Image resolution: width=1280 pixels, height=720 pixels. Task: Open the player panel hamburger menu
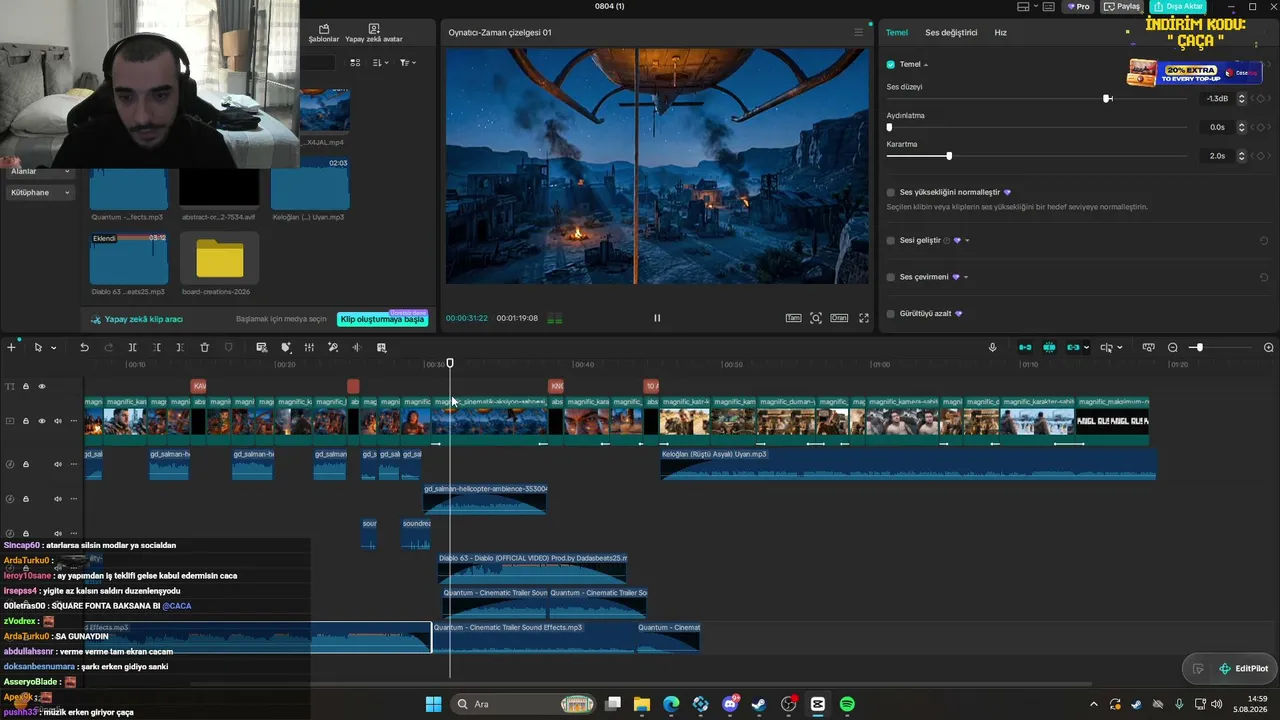[x=858, y=32]
